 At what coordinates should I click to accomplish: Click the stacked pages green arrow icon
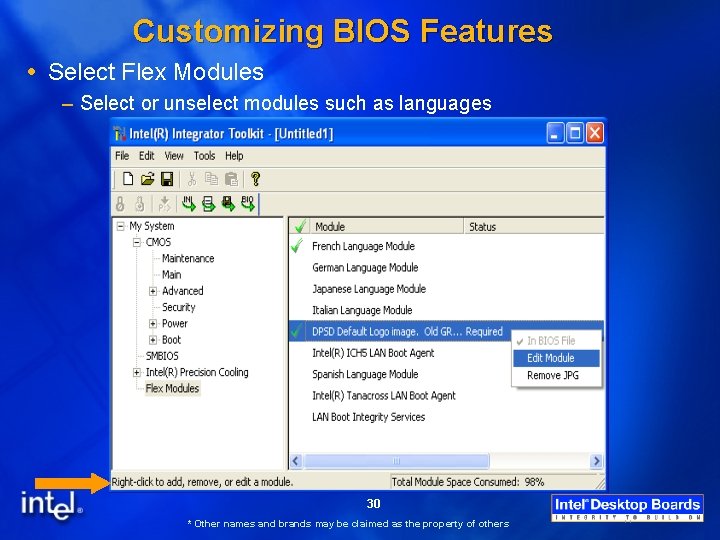208,203
